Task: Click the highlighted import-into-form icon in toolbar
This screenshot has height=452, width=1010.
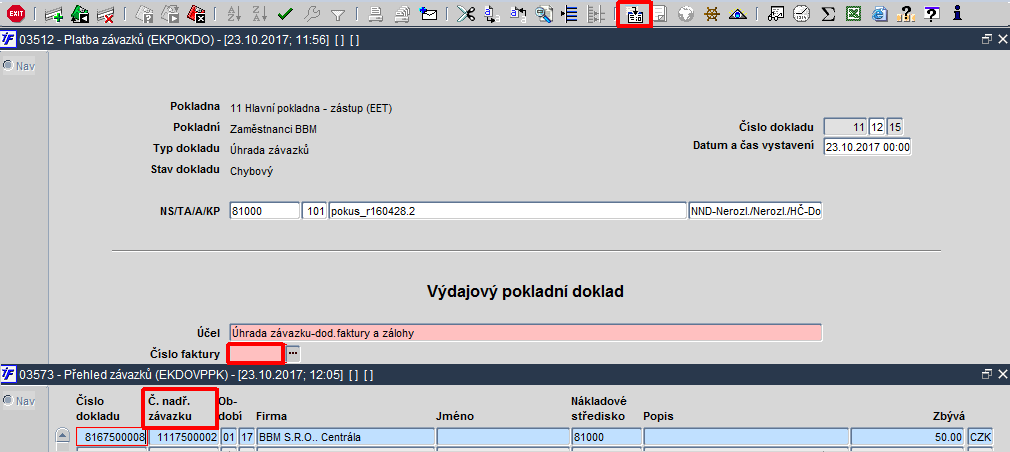Action: pyautogui.click(x=635, y=14)
